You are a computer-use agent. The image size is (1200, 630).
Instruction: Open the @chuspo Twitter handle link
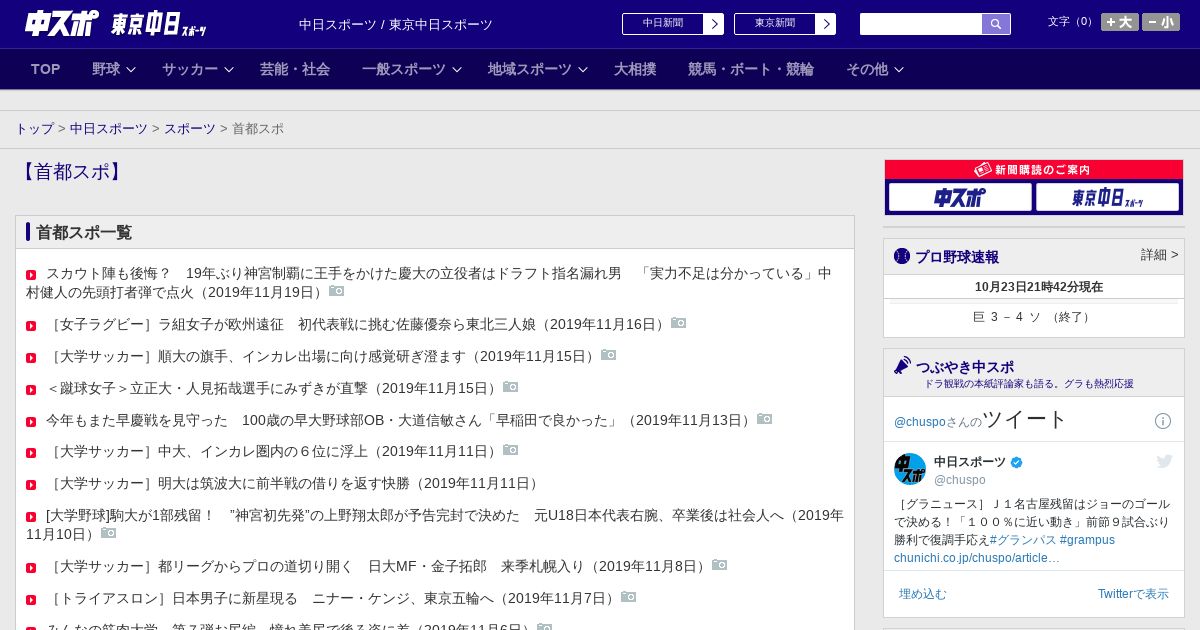pos(920,422)
